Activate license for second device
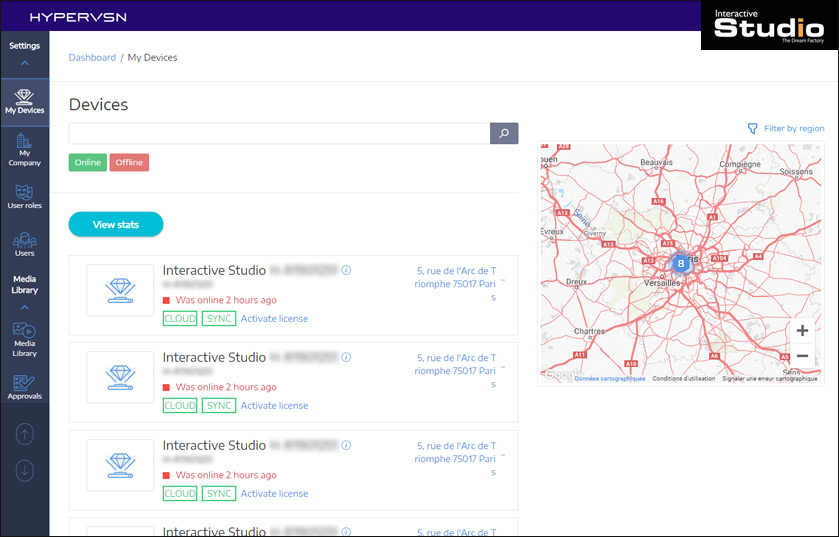The height and width of the screenshot is (537, 839). click(x=274, y=405)
